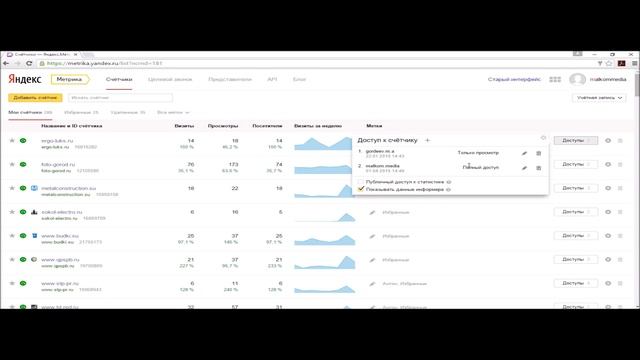Open the sokol-electro.ru counter link
The image size is (640, 360).
point(62,212)
